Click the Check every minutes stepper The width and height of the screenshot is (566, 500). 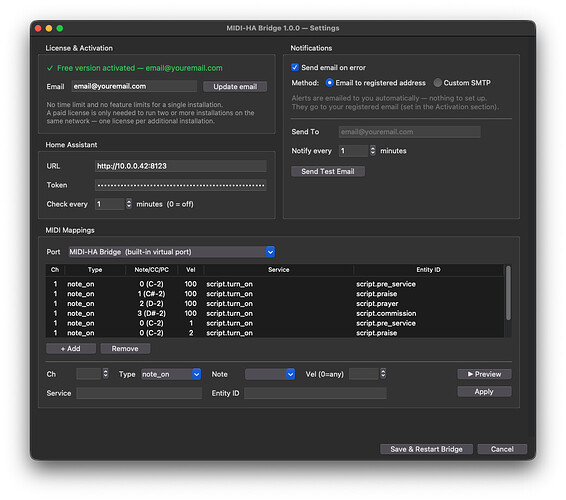[x=129, y=204]
